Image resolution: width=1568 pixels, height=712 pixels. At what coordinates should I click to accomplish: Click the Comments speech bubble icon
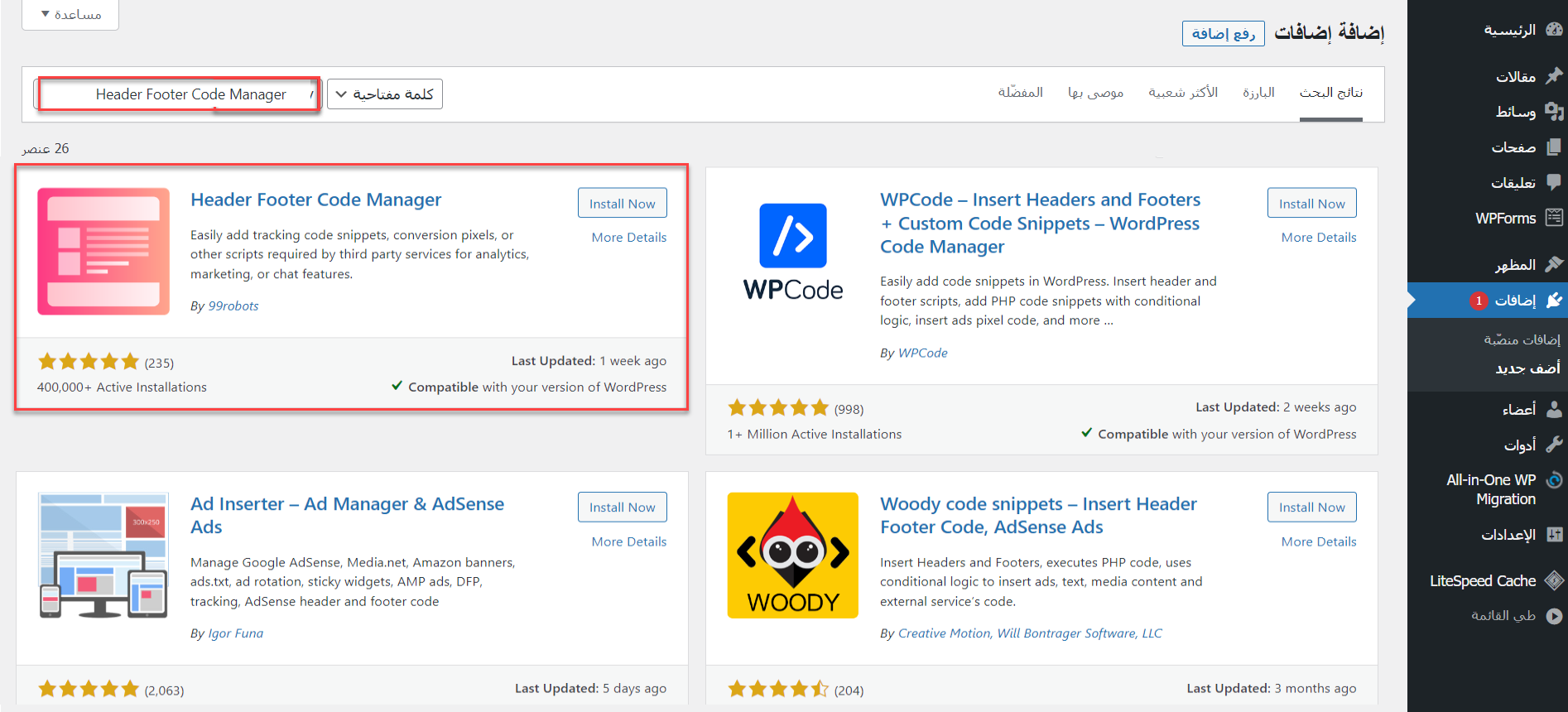pos(1554,182)
